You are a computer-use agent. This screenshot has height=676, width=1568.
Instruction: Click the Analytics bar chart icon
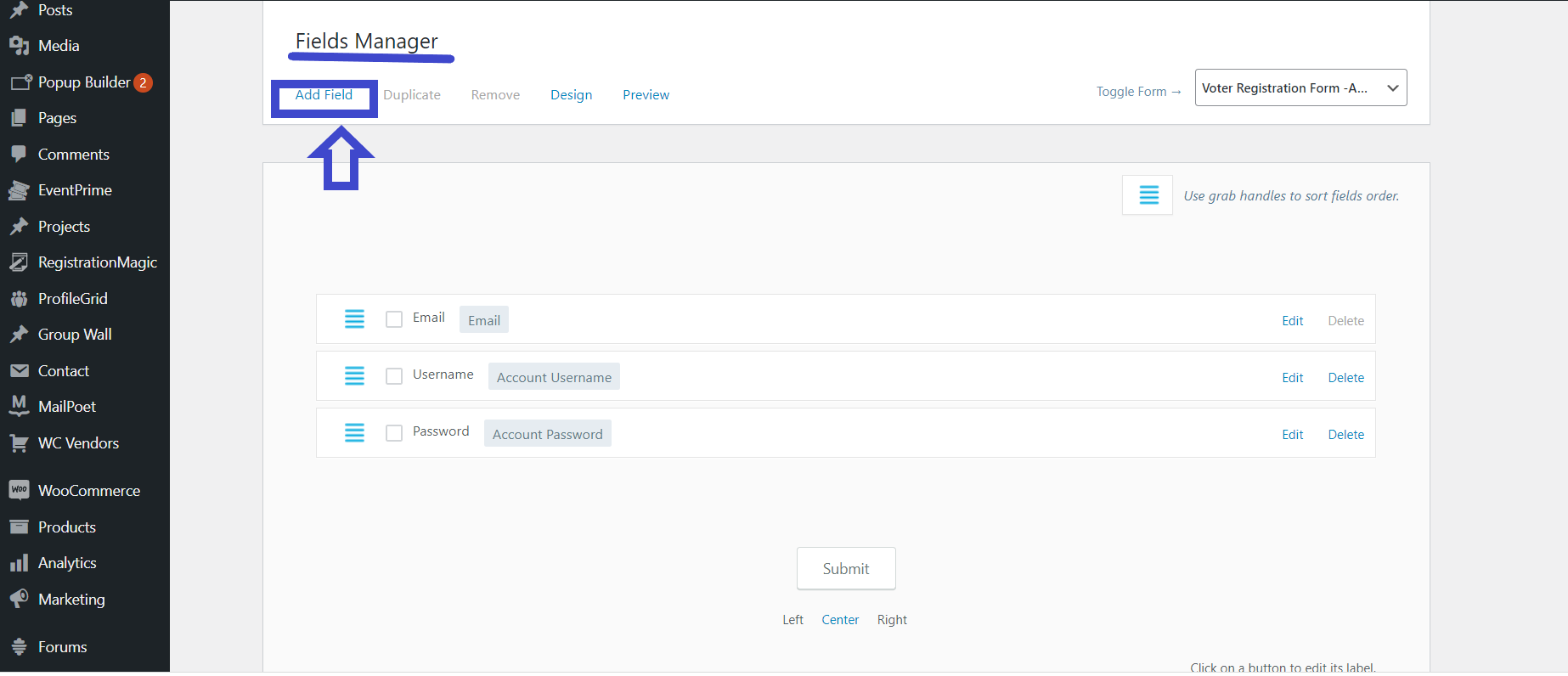click(x=19, y=563)
